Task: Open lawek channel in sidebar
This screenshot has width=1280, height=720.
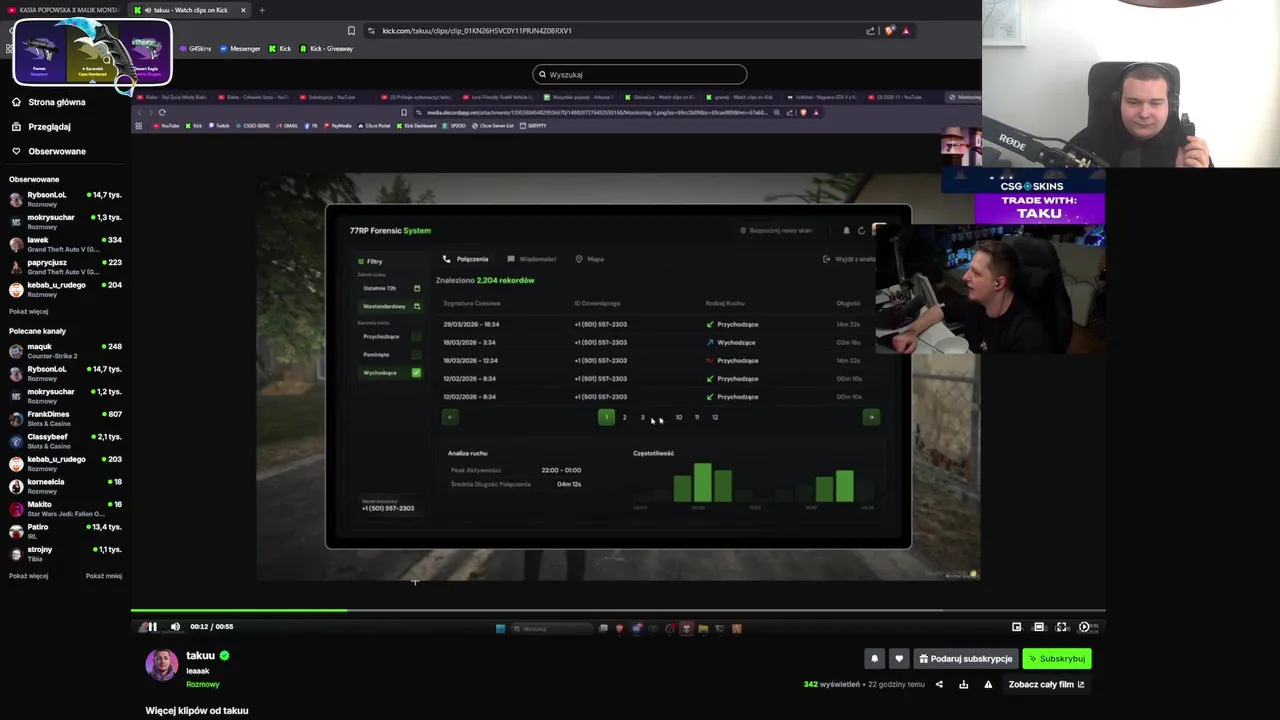Action: pos(65,244)
